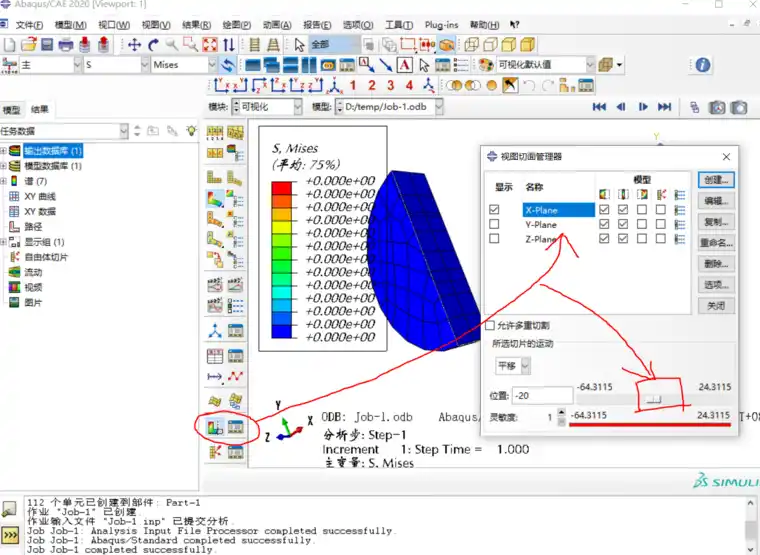Open the S variable dropdown
The height and width of the screenshot is (555, 760).
[116, 64]
